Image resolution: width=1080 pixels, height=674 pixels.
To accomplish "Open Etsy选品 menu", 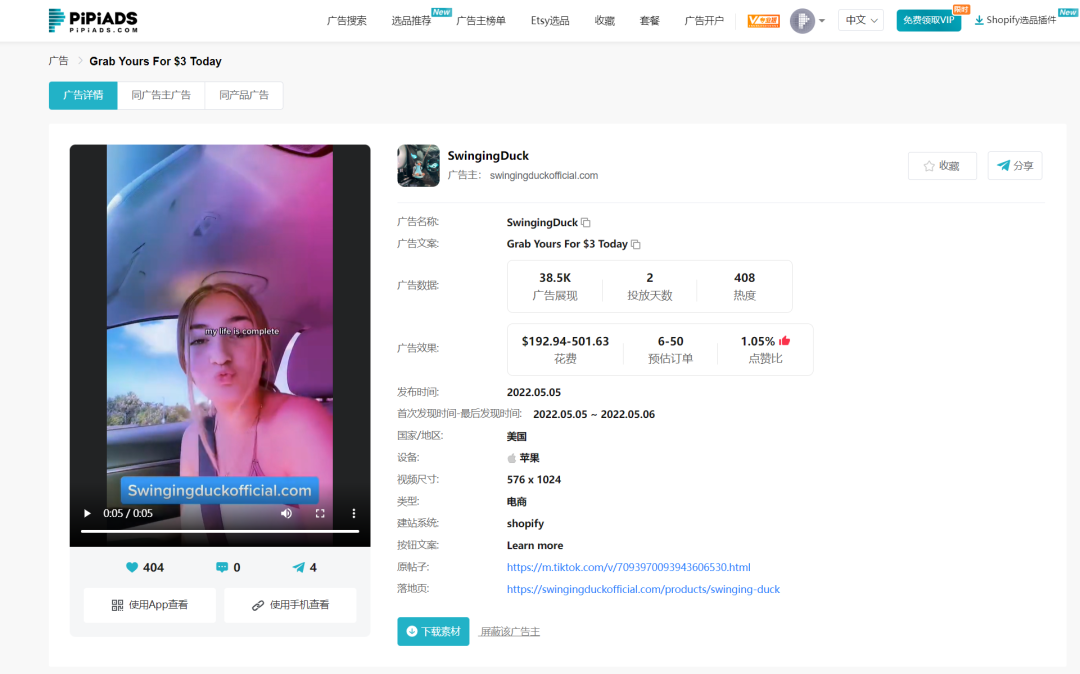I will click(550, 21).
